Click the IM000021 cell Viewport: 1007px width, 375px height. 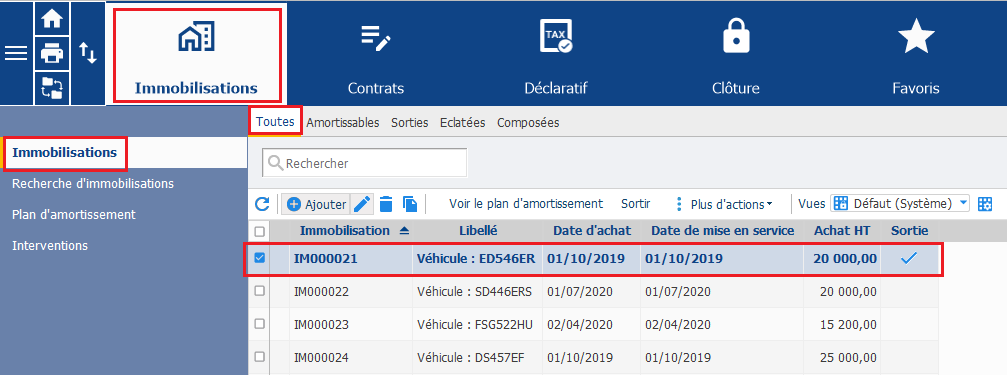pos(351,259)
